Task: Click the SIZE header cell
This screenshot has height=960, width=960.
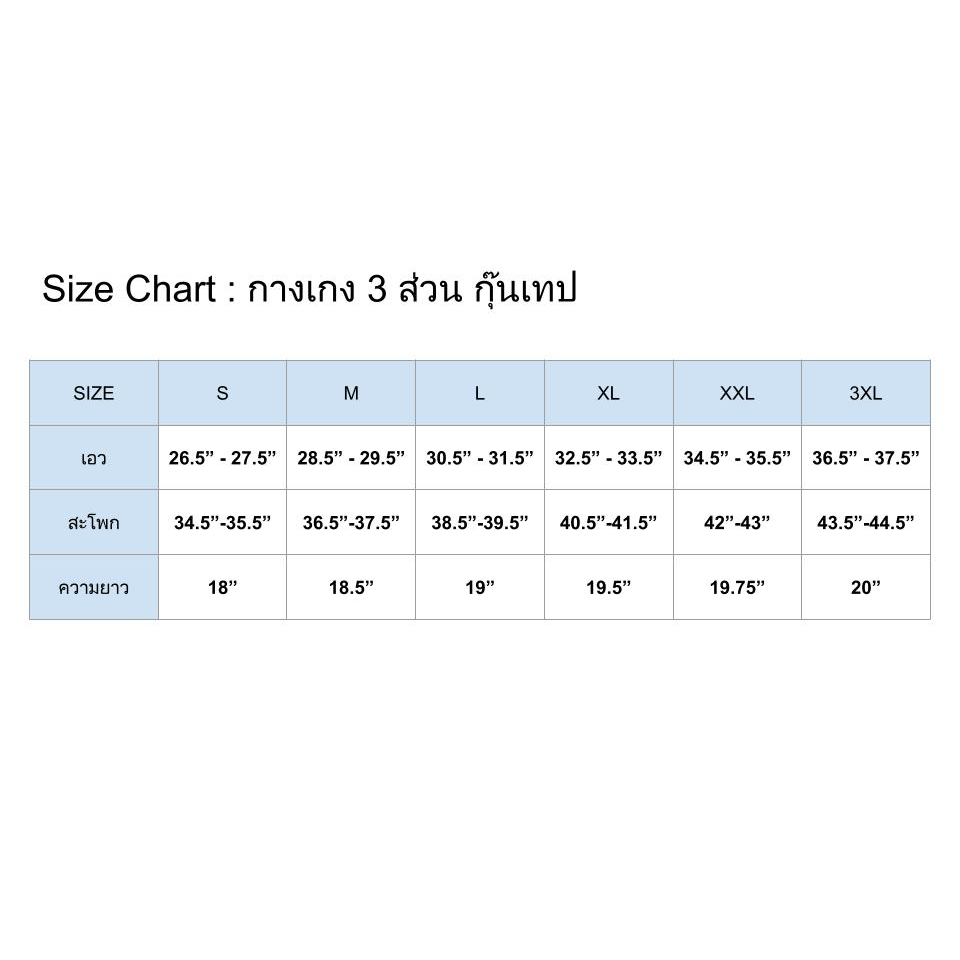Action: [x=94, y=393]
